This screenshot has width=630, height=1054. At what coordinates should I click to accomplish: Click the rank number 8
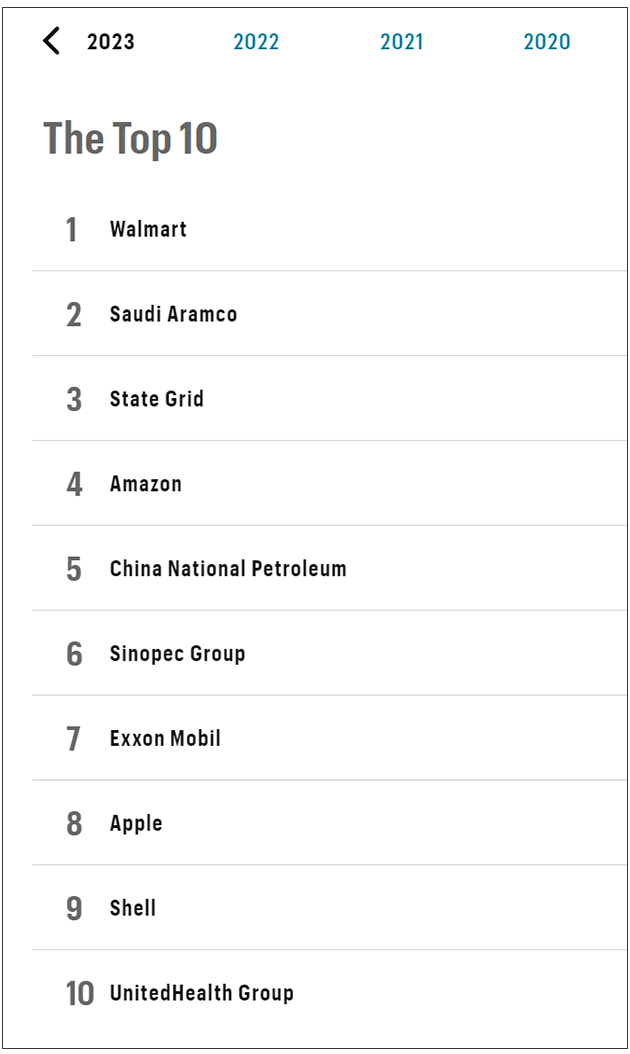pos(74,824)
